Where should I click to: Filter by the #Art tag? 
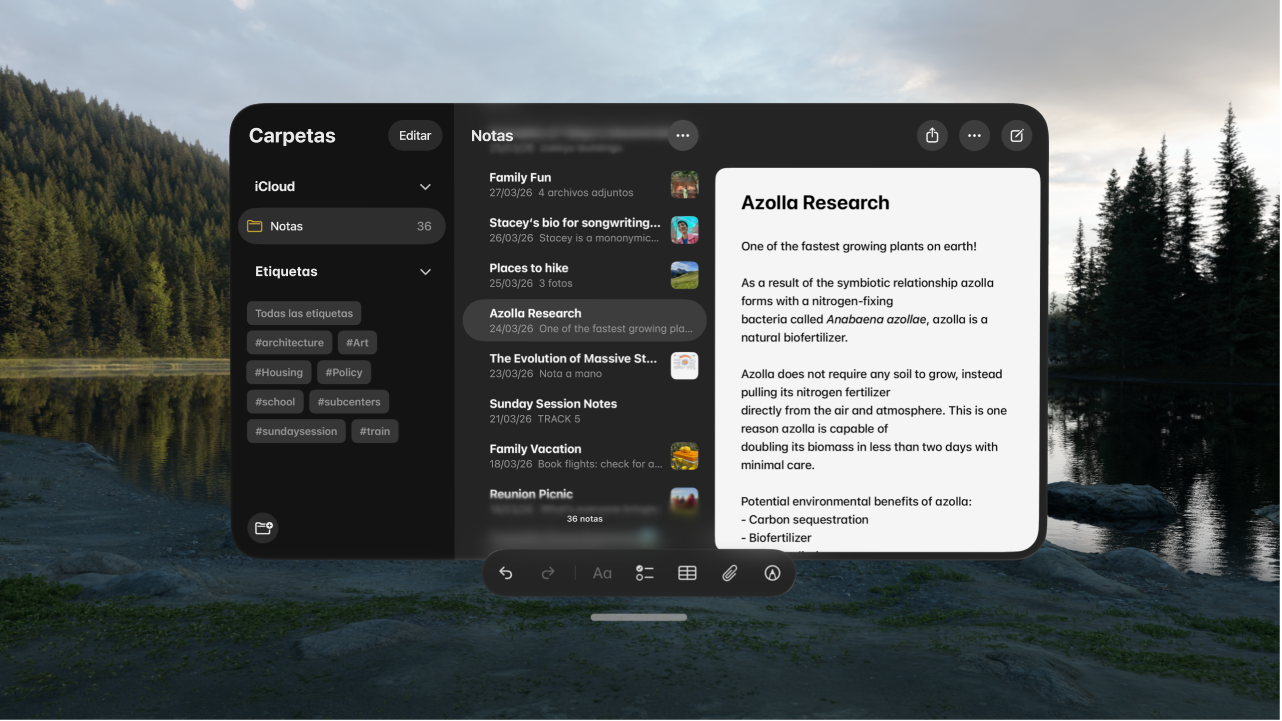[357, 343]
